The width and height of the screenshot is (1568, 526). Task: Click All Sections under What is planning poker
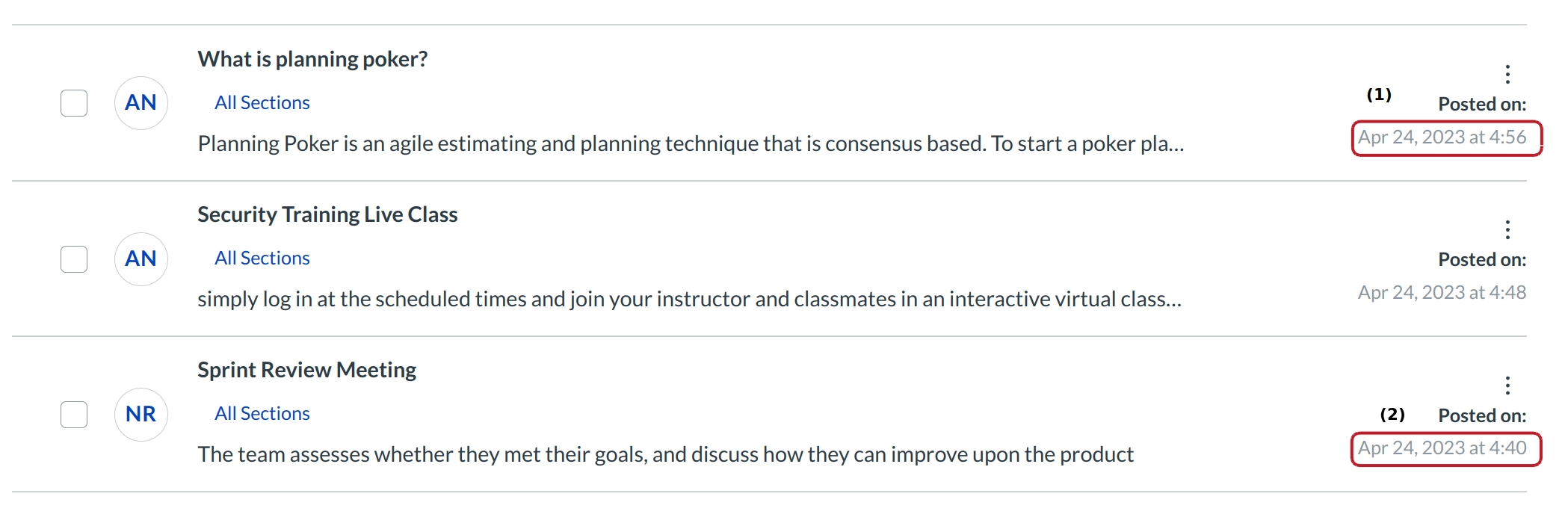tap(262, 102)
